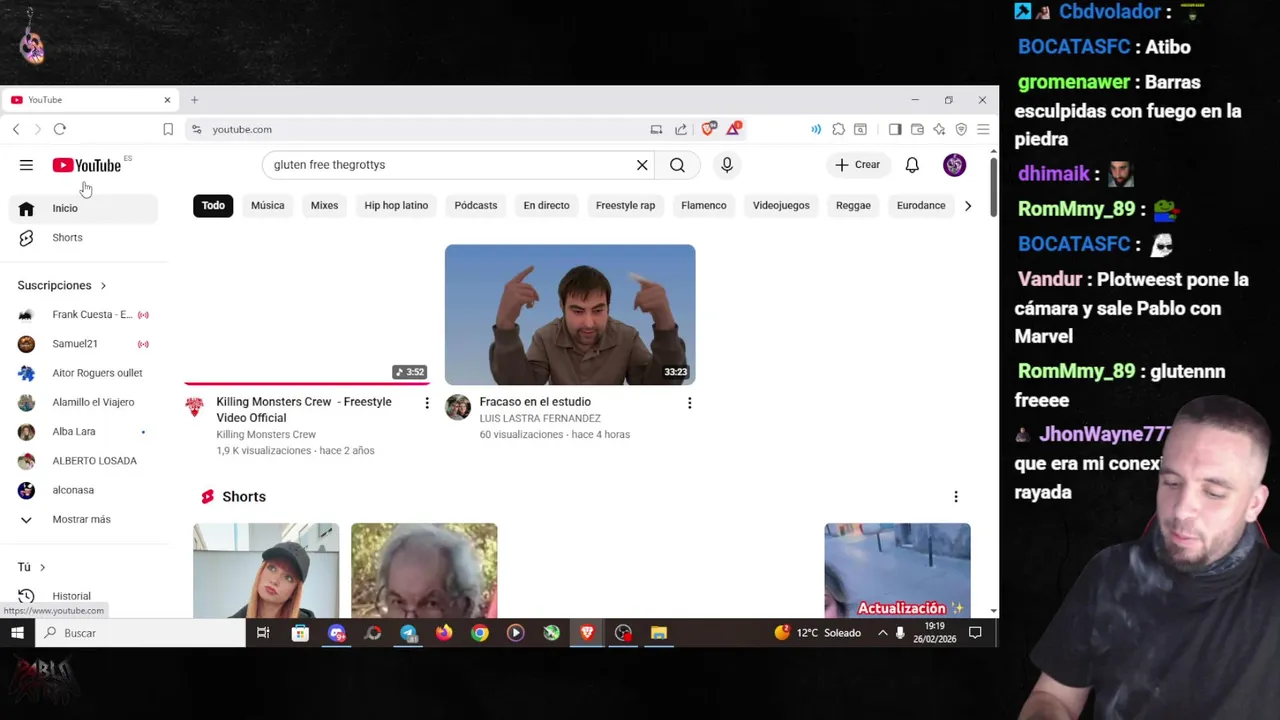Go back with the browser back arrow
This screenshot has height=720, width=1280.
click(16, 129)
